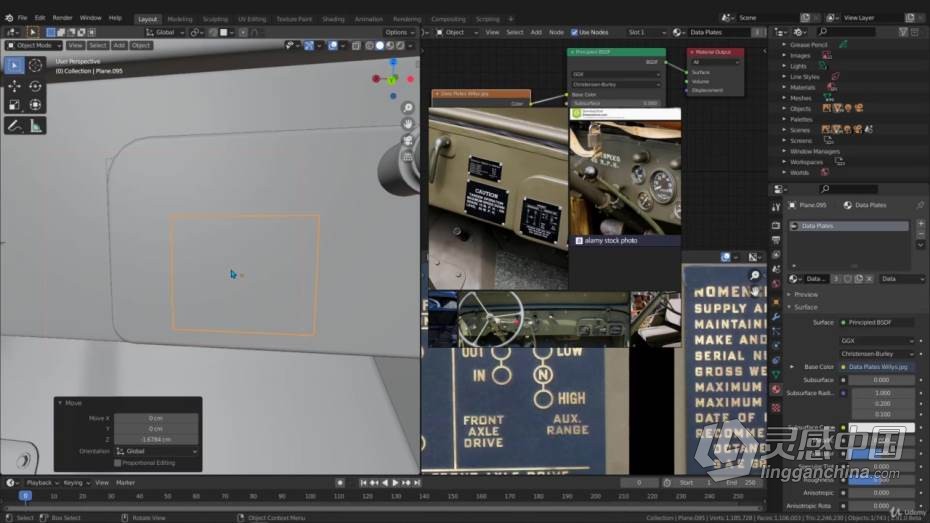Add a material slot with plus icon
The image size is (930, 523).
pos(921,224)
